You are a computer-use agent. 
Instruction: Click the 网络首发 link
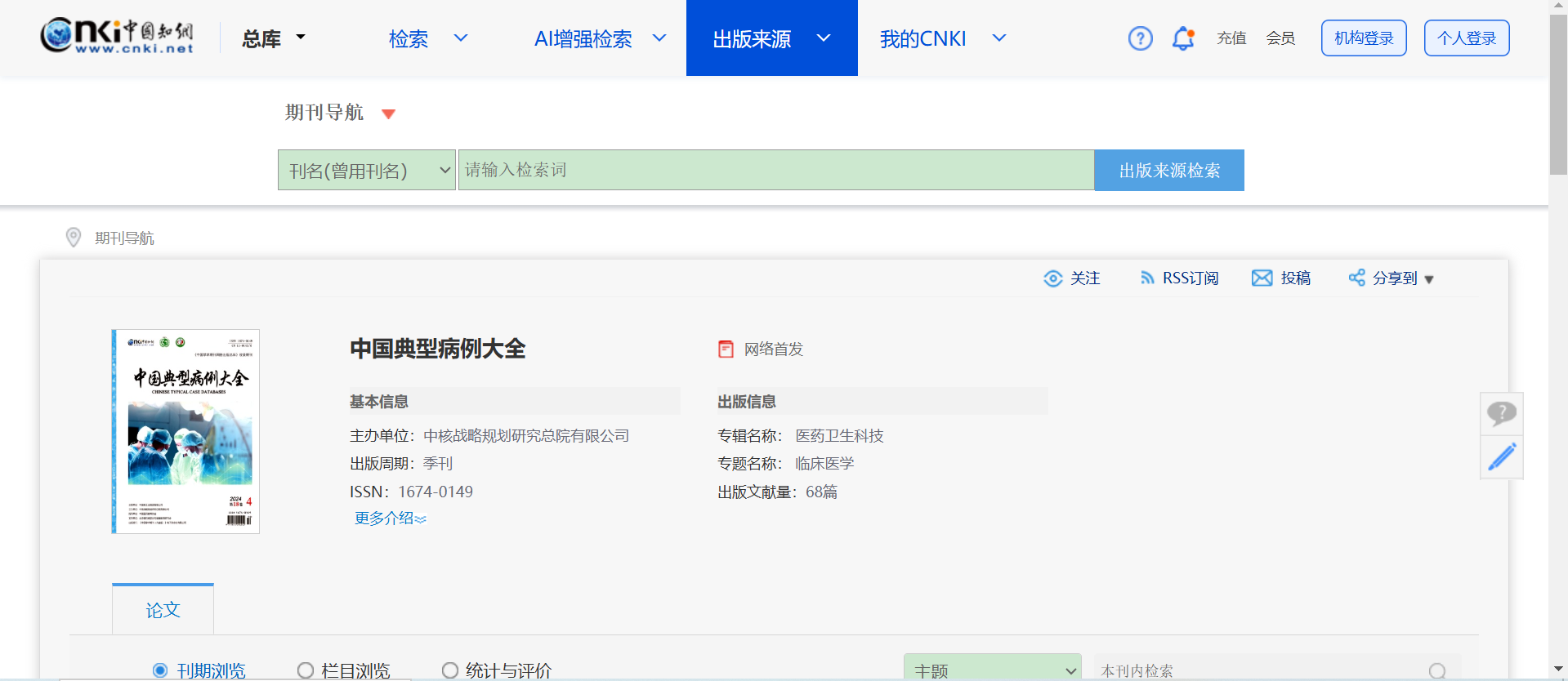[774, 349]
